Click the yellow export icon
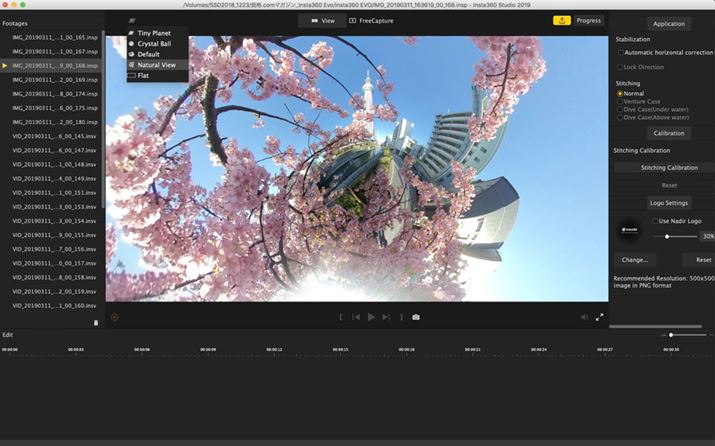Viewport: 715px width, 446px height. (561, 20)
